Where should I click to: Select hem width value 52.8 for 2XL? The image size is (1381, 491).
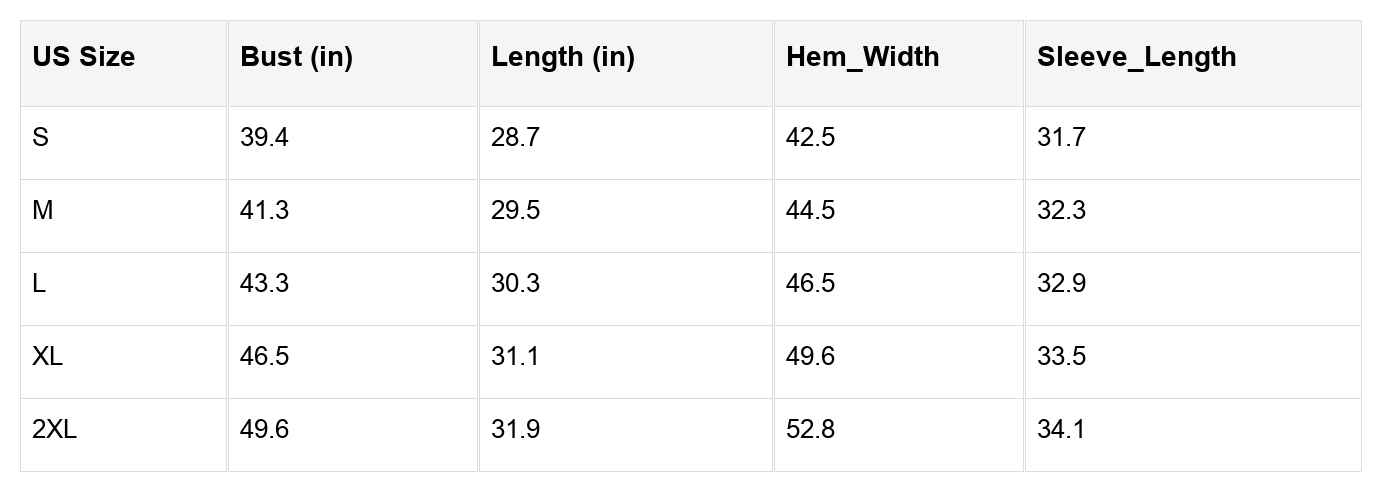(810, 429)
